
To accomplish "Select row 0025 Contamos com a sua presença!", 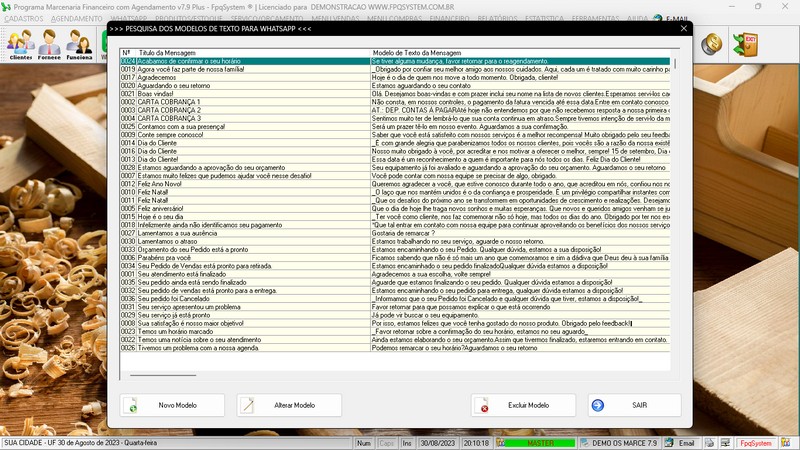I will [x=395, y=127].
